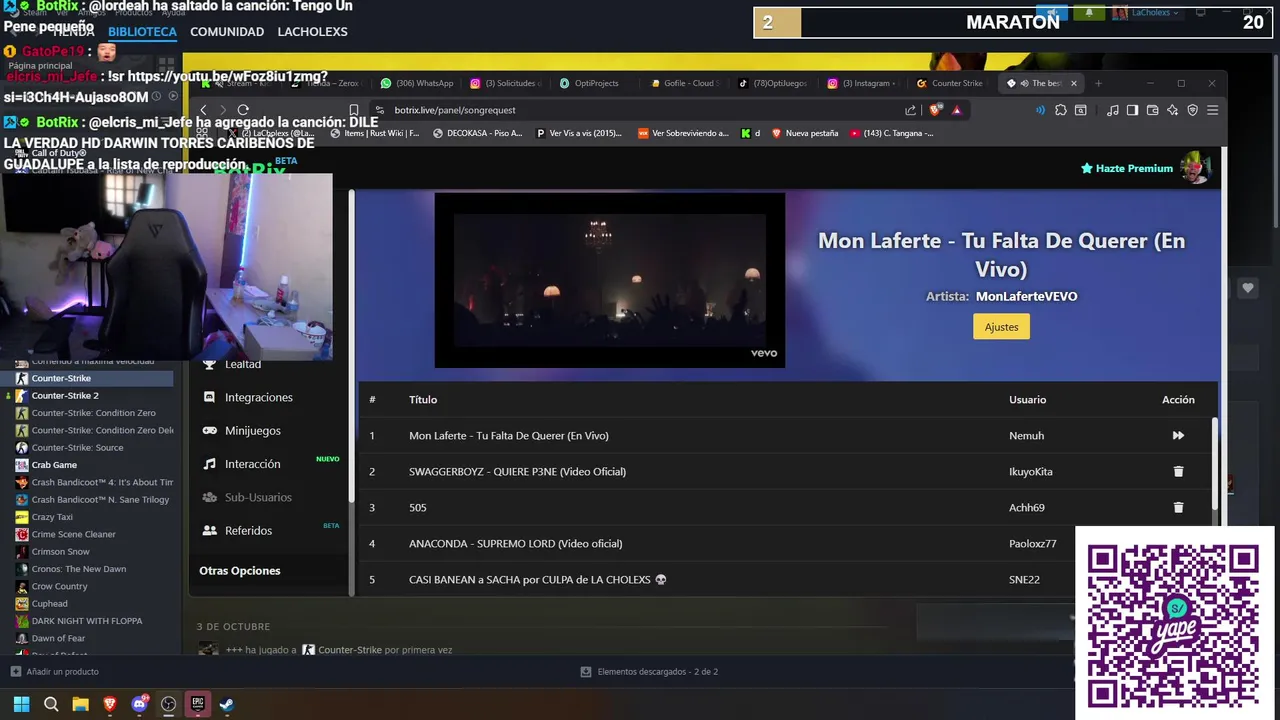Open the browser extensions puzzle icon
Screen dimensions: 1280x720
click(x=1061, y=110)
